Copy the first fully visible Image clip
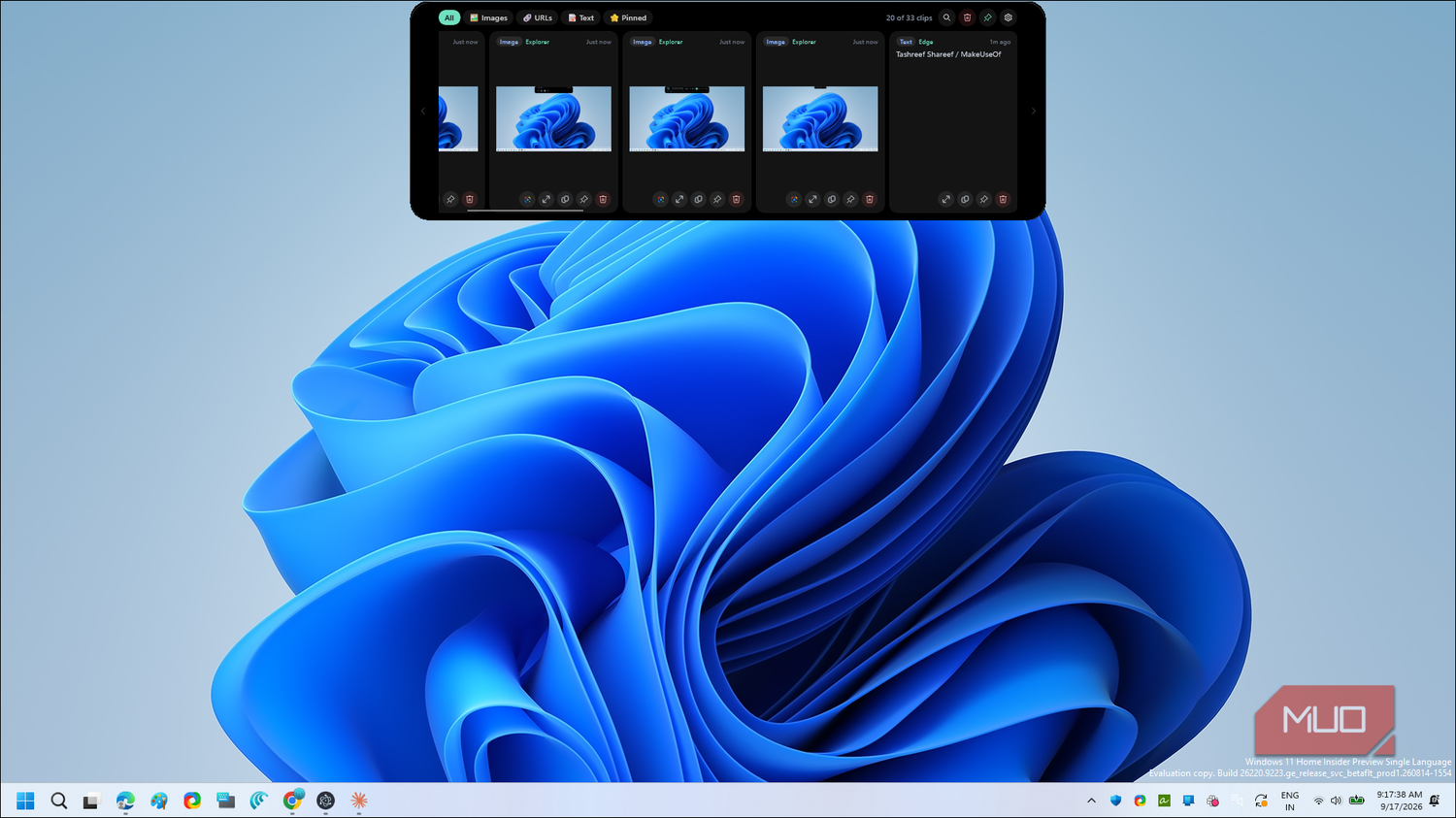This screenshot has width=1456, height=818. (565, 199)
